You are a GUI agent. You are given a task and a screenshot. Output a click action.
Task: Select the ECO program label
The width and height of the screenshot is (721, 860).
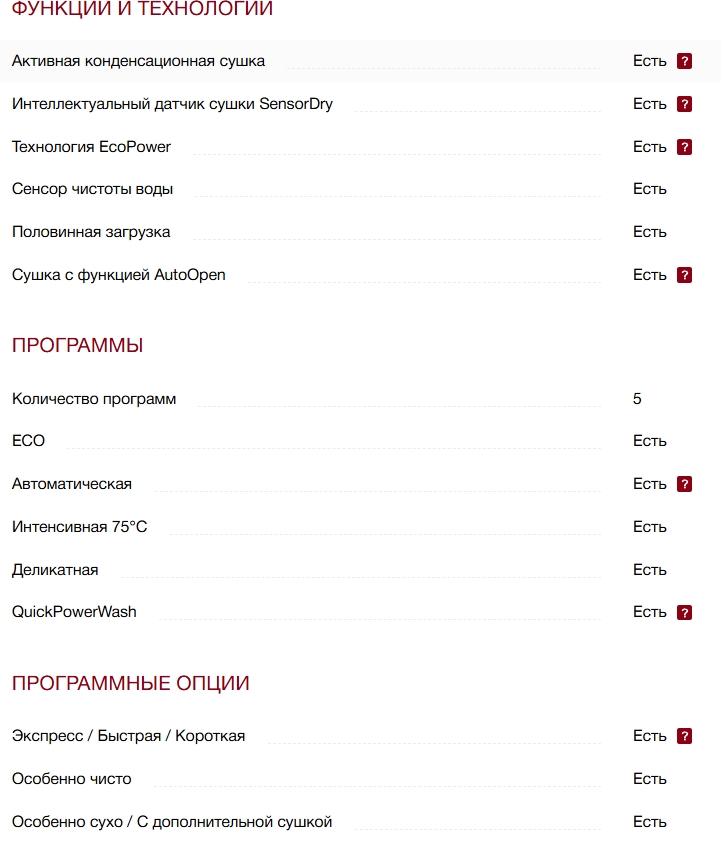28,441
